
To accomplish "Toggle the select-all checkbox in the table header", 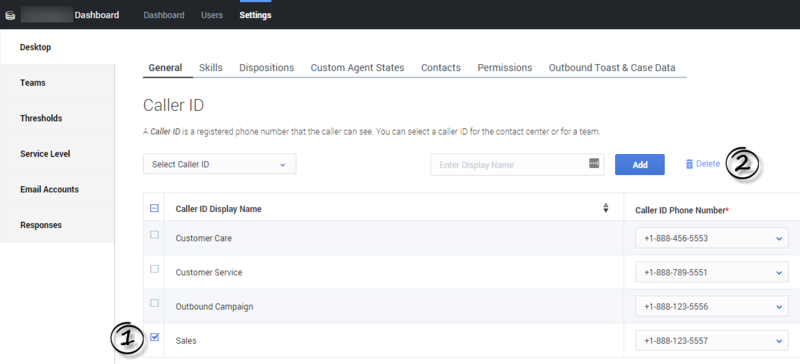I will point(154,208).
